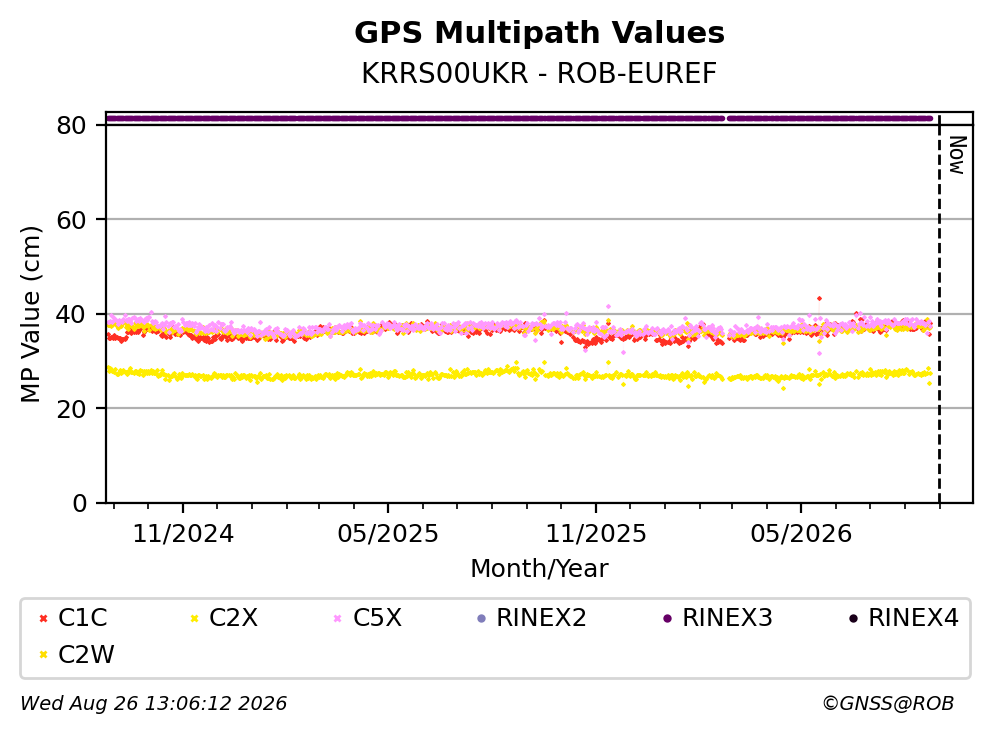Click the dark RINEX4 legend dot

click(853, 618)
